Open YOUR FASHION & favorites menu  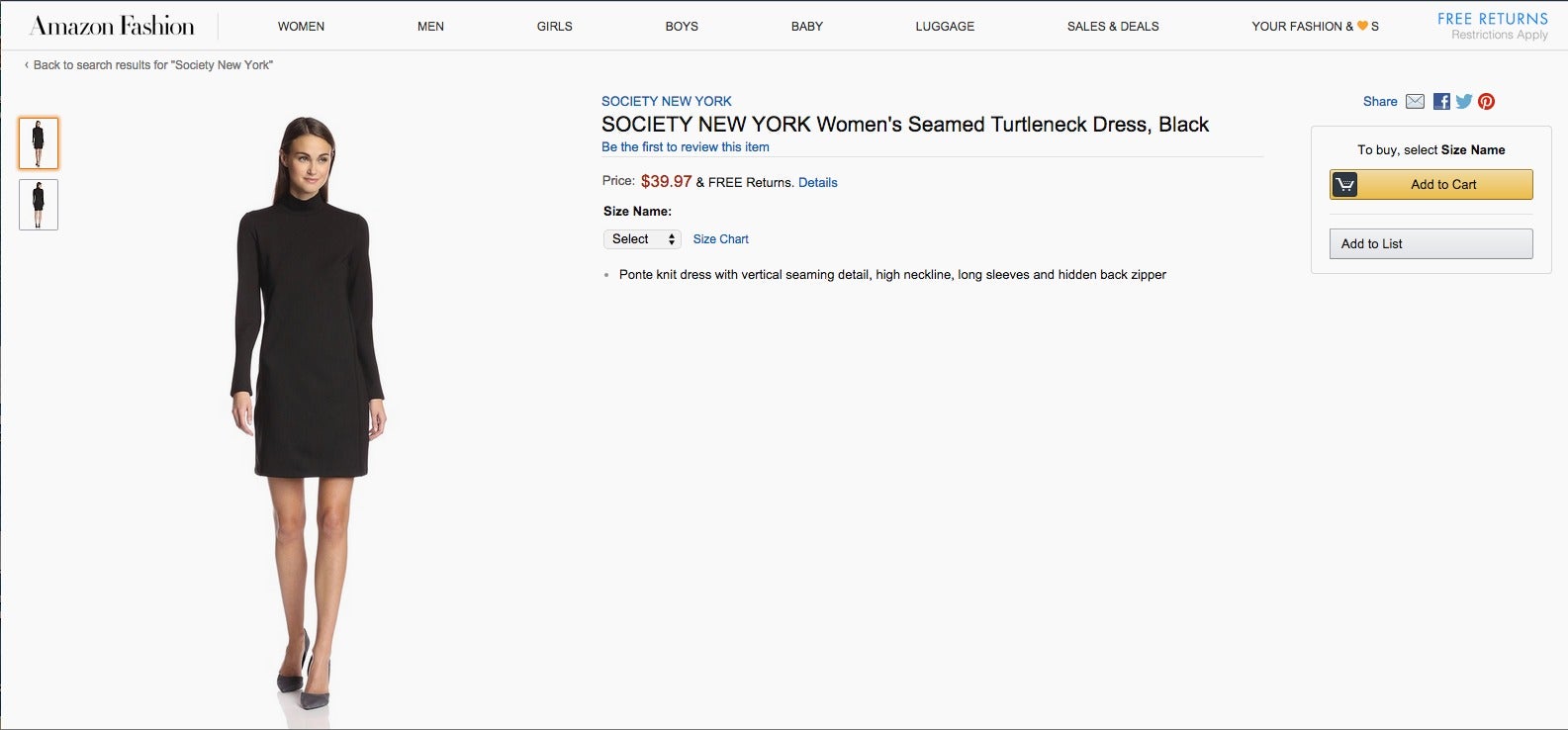[1315, 27]
